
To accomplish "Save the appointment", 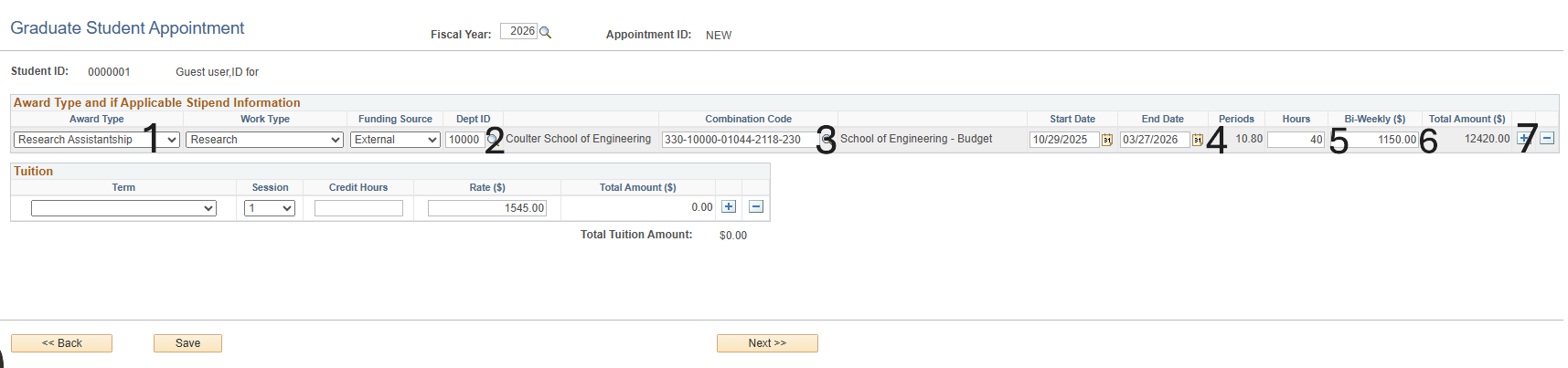I will pyautogui.click(x=187, y=343).
